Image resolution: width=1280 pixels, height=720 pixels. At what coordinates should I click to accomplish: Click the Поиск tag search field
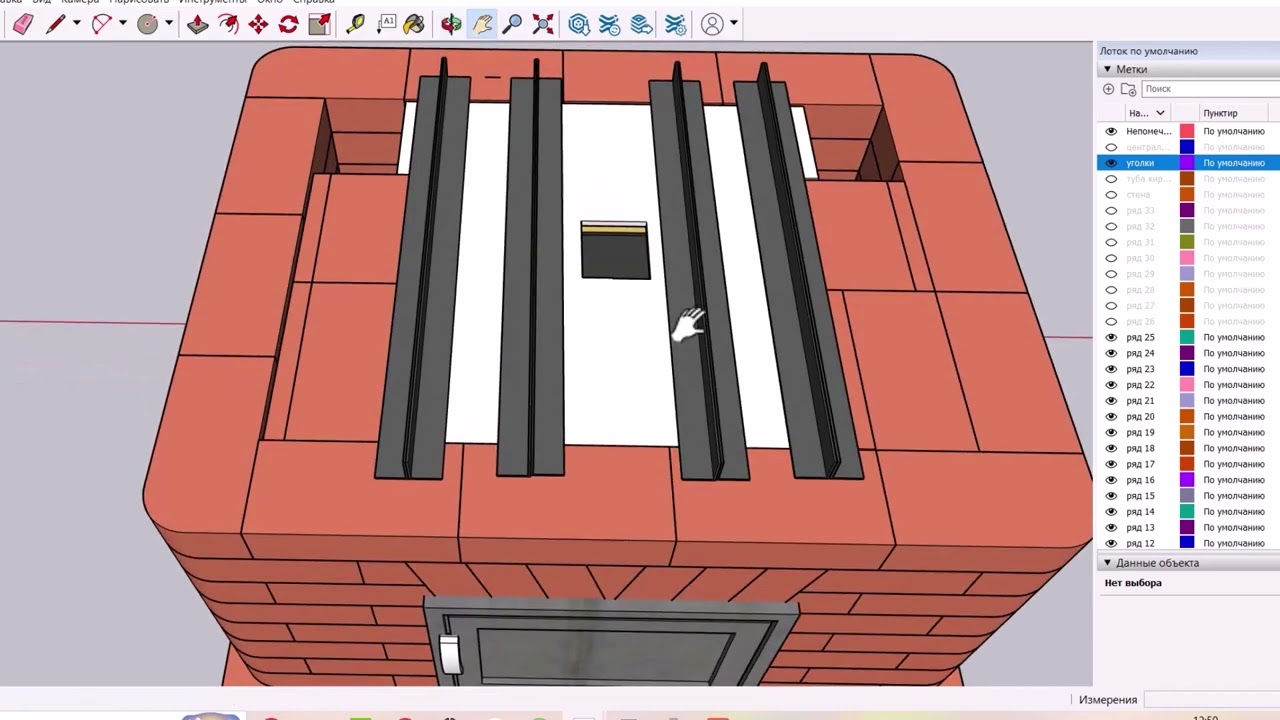[x=1210, y=90]
